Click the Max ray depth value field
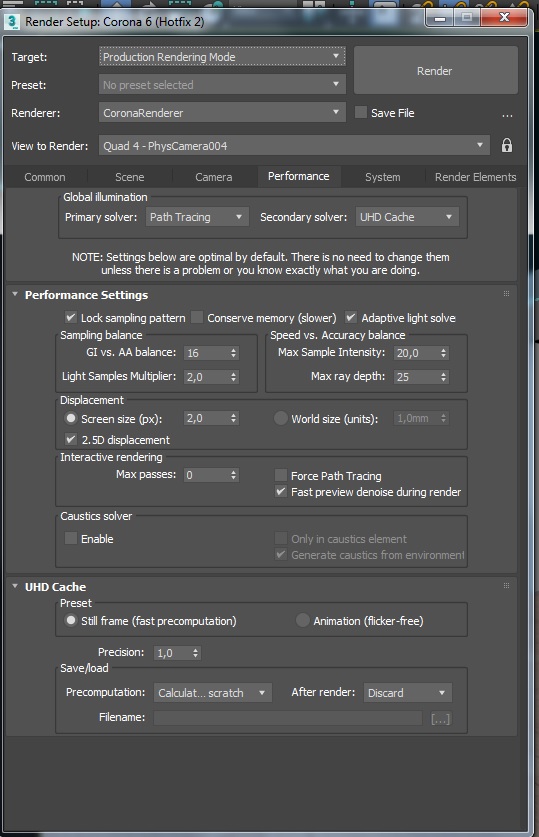The height and width of the screenshot is (837, 539). click(417, 377)
